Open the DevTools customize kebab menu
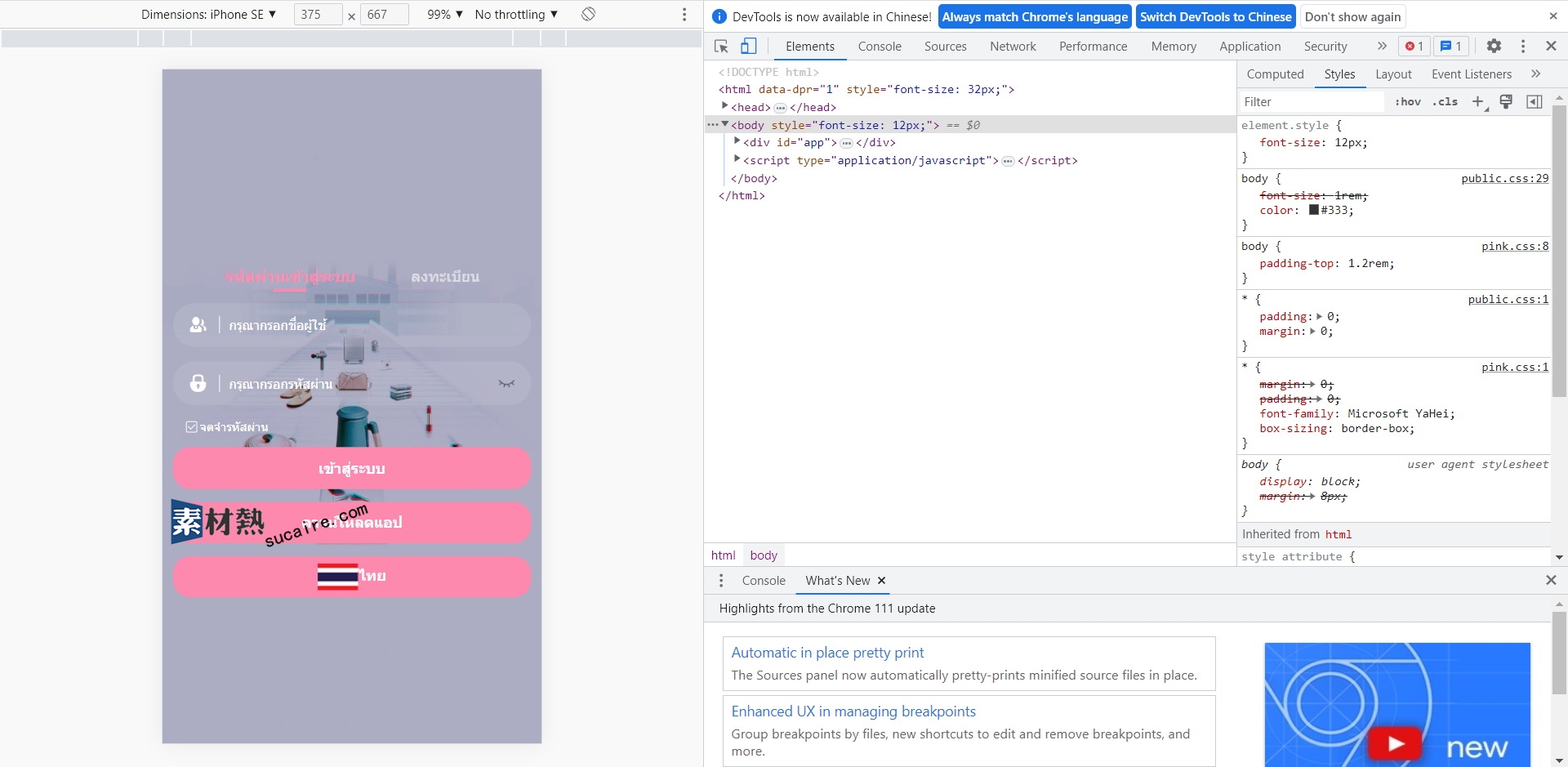The image size is (1568, 767). pos(1523,47)
